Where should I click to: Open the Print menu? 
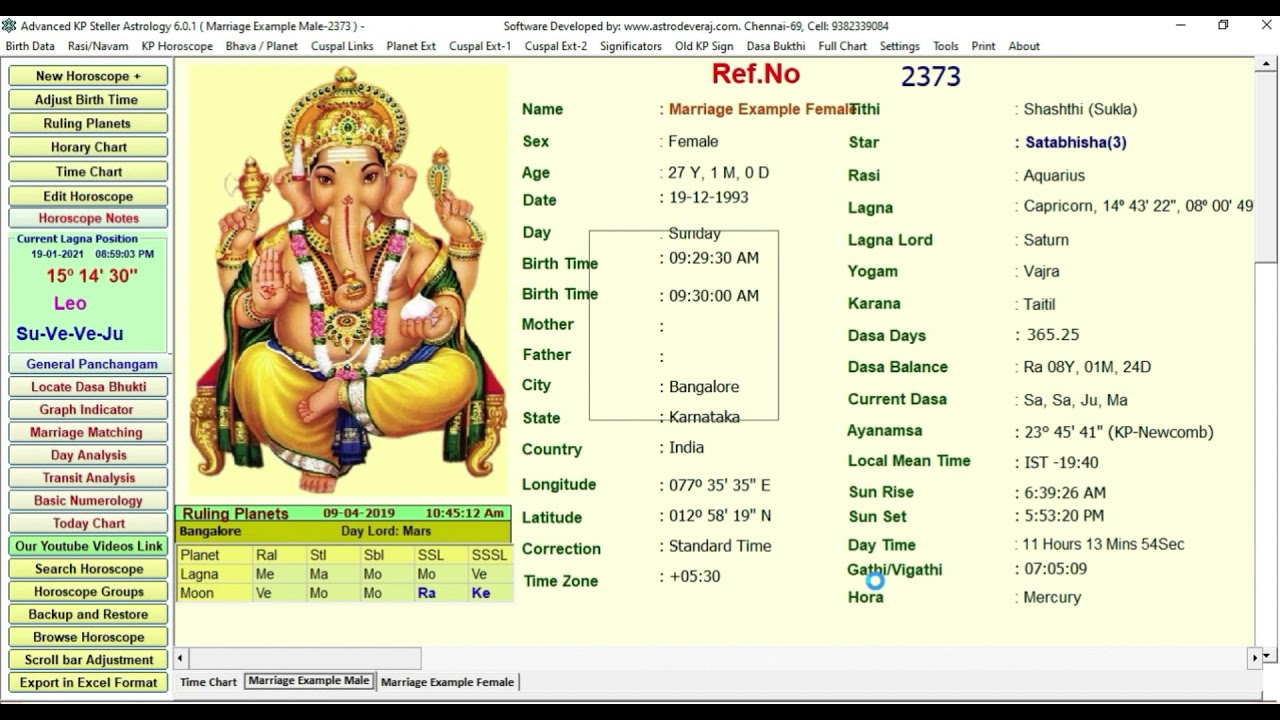[984, 46]
